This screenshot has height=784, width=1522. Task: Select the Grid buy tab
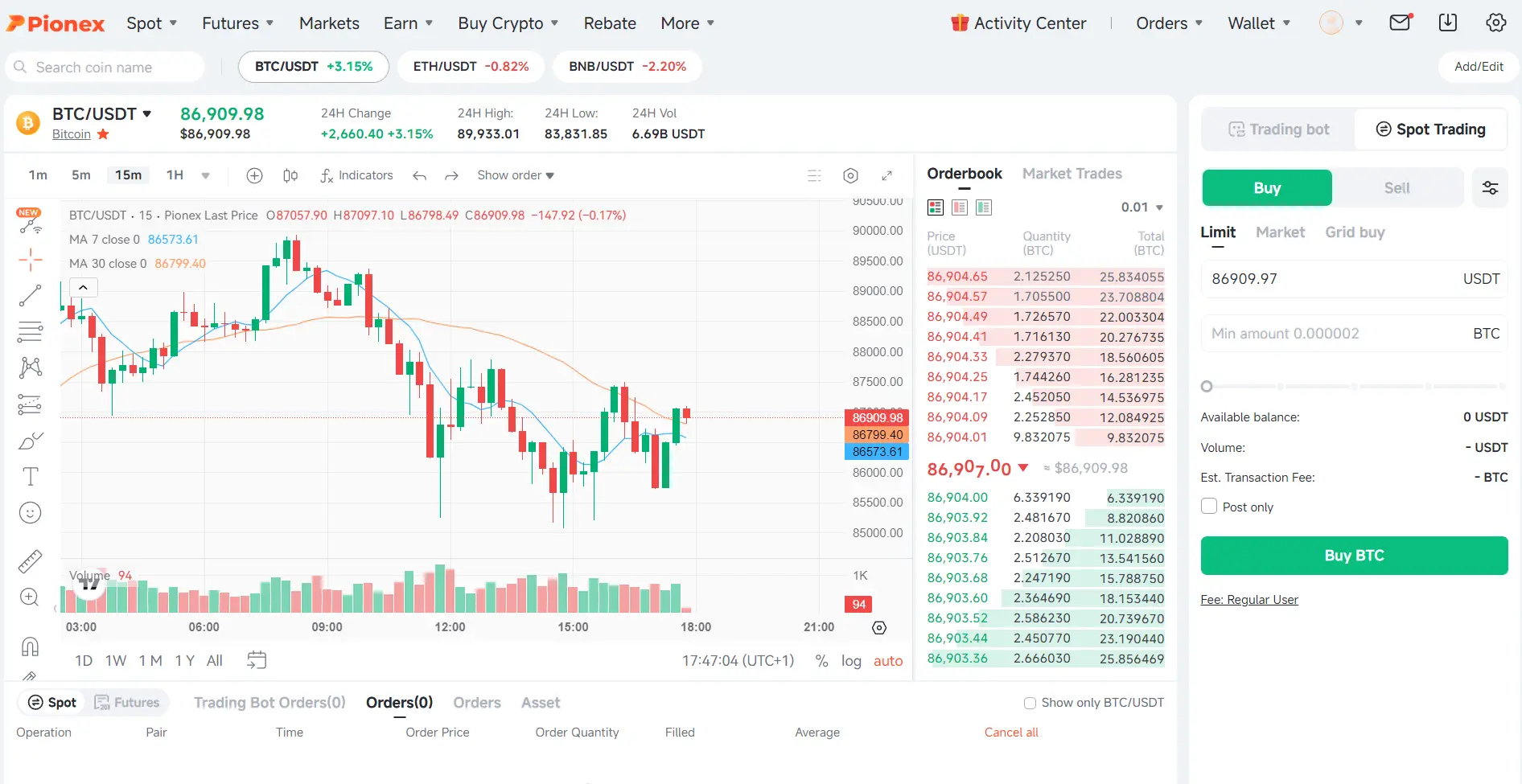(x=1355, y=232)
